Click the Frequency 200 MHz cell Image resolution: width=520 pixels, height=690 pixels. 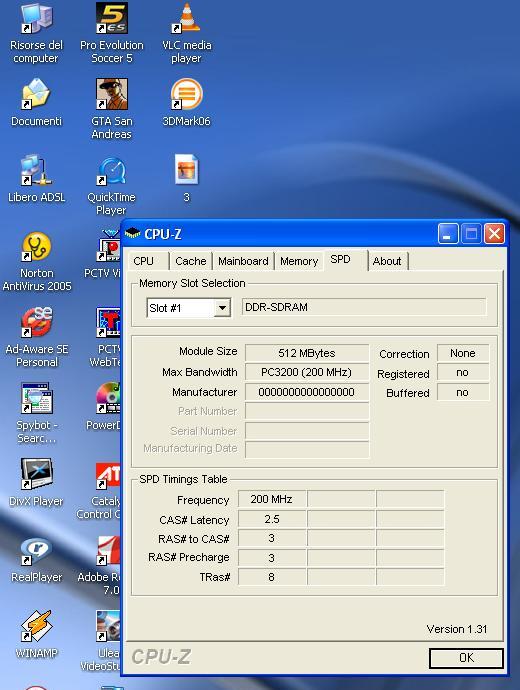click(272, 499)
